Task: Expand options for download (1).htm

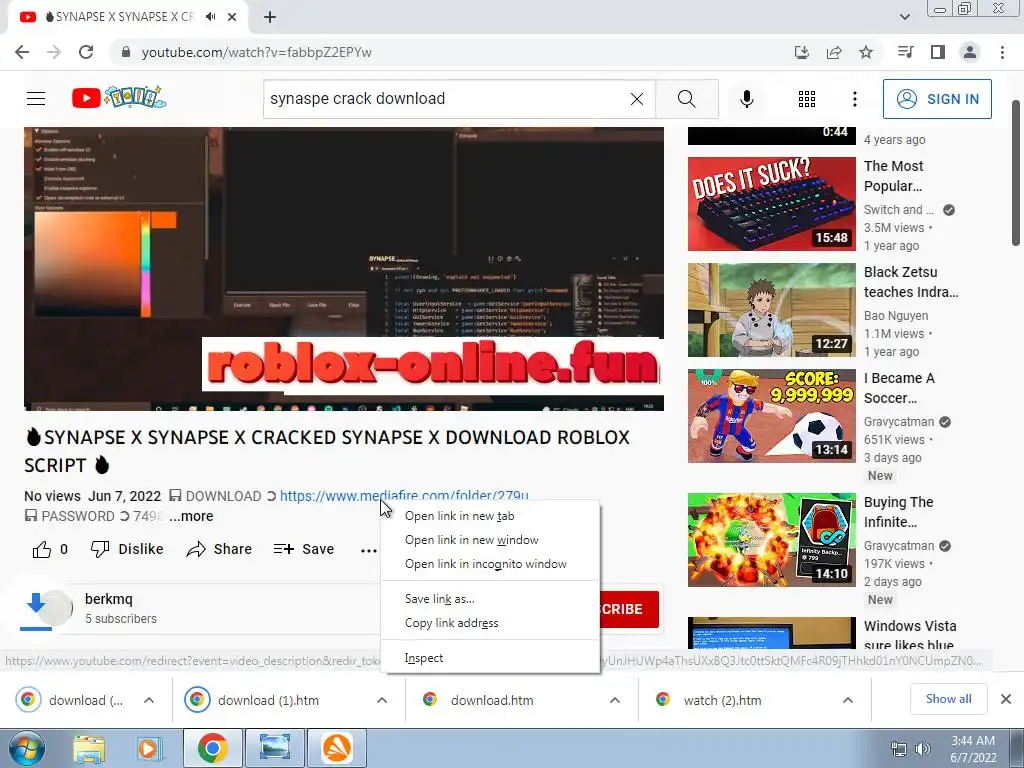Action: click(382, 700)
